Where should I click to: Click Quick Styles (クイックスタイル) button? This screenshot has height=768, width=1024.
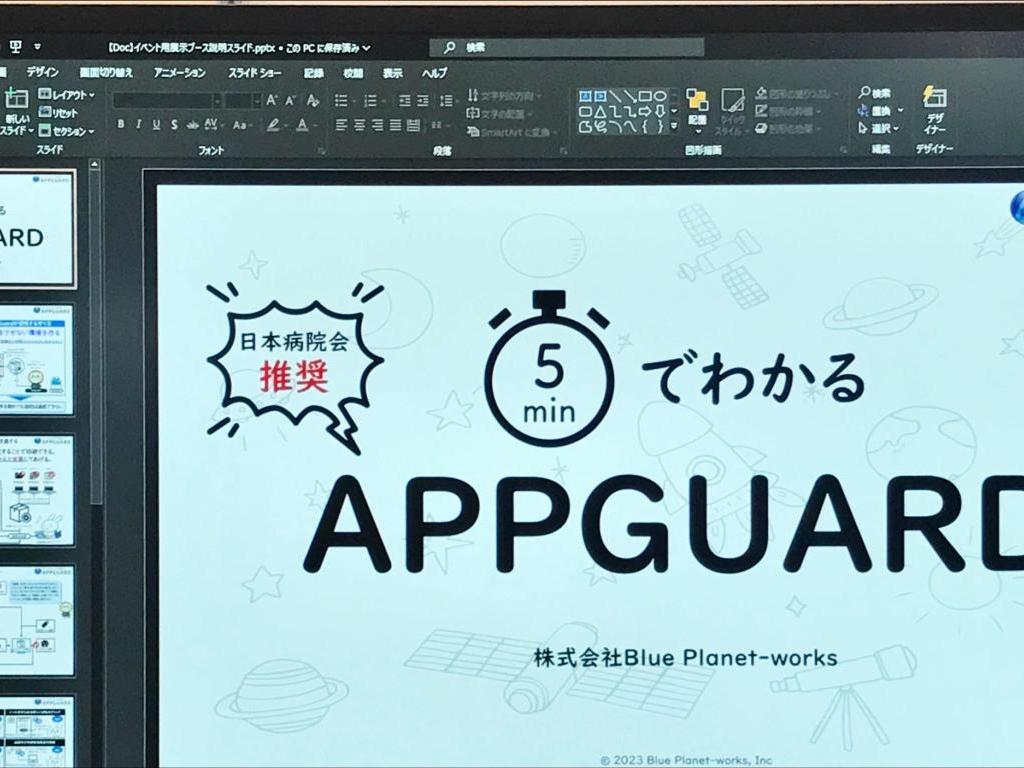tap(732, 112)
